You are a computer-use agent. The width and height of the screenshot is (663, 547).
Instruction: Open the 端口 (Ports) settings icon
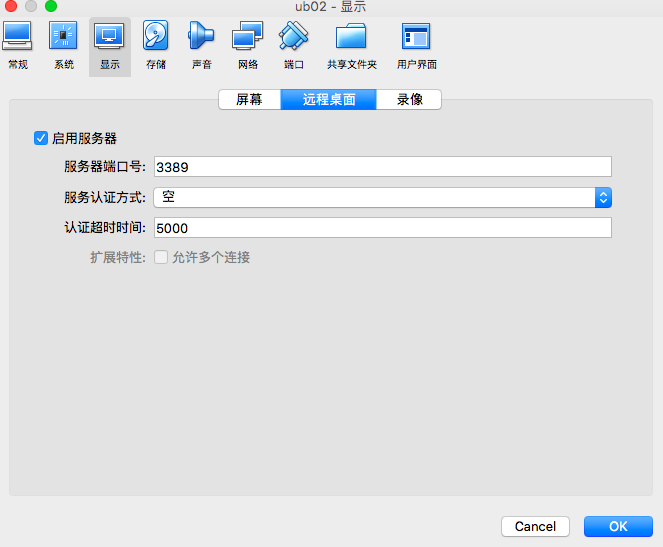pos(294,46)
